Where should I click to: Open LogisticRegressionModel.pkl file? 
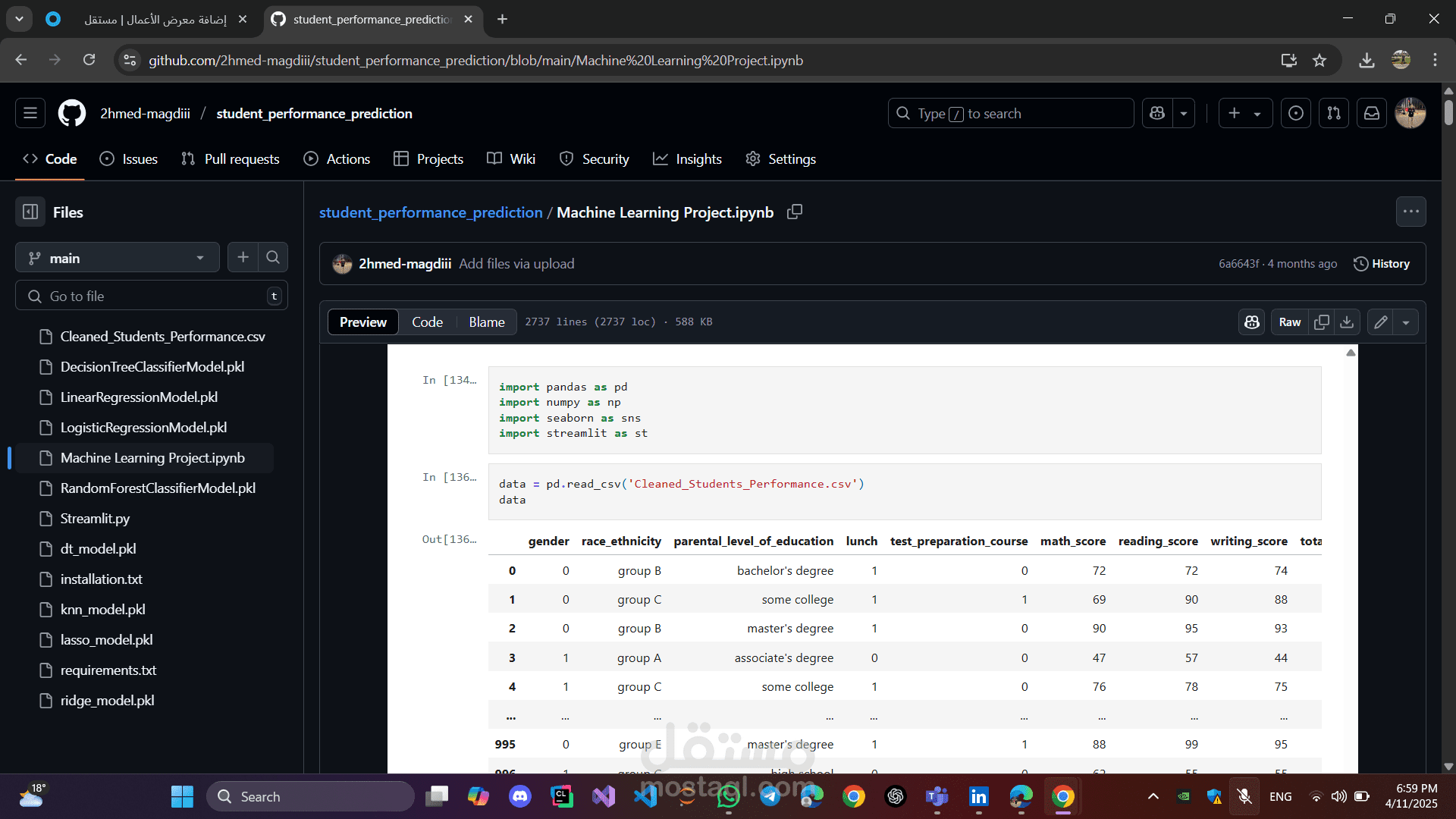[x=143, y=428]
